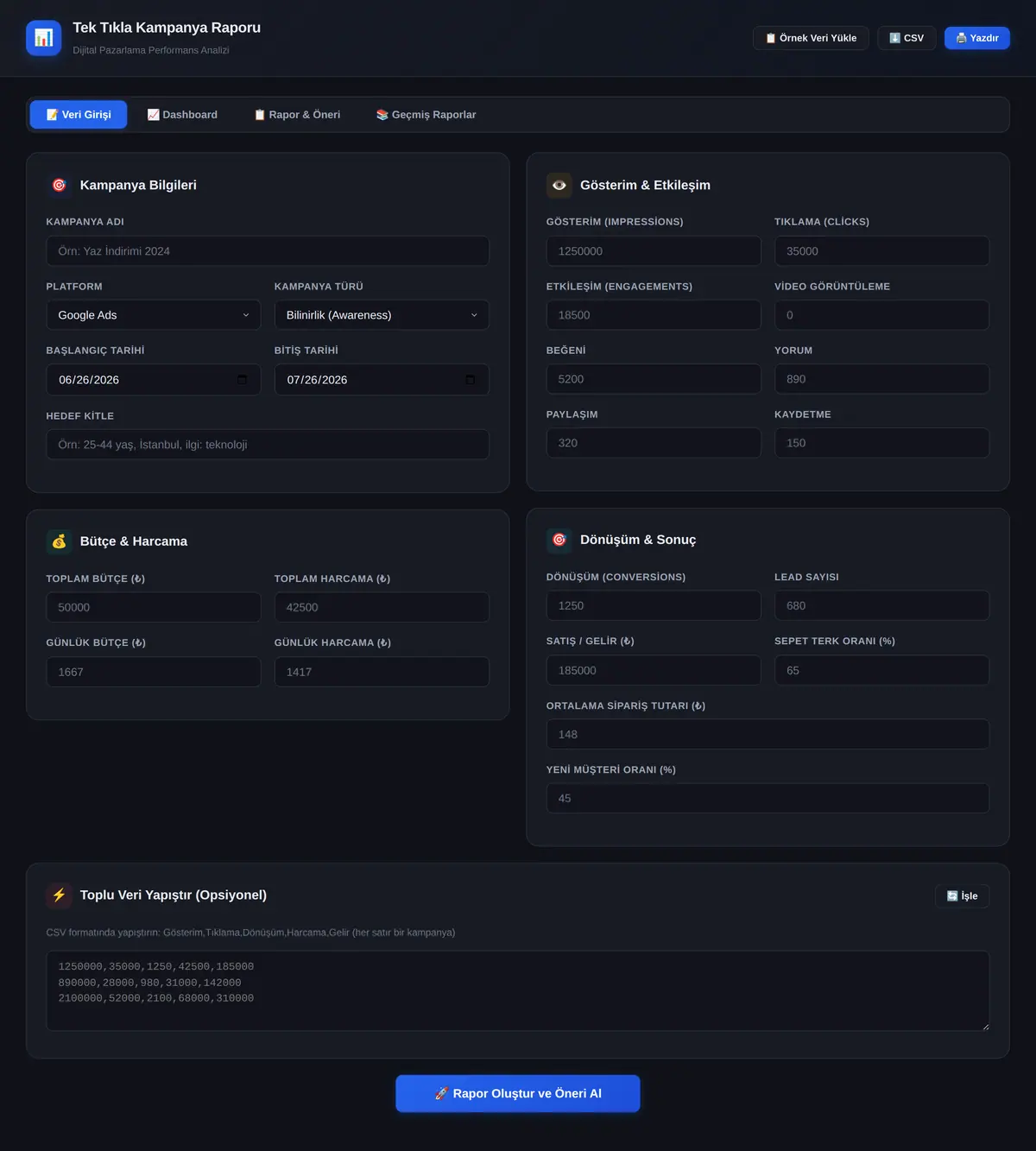
Task: Open the calendar picker for Bitiş Tarihi
Action: click(471, 380)
